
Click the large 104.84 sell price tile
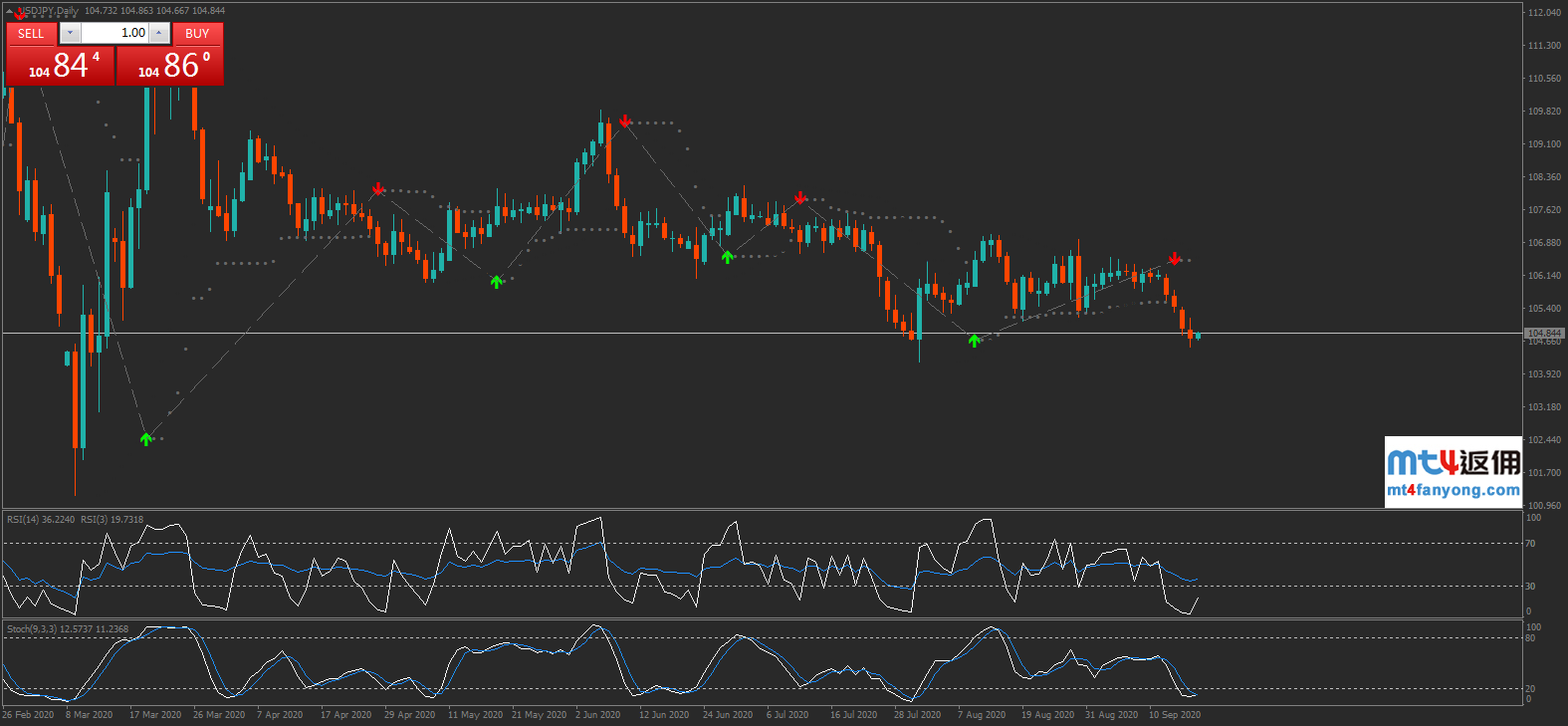(x=61, y=66)
